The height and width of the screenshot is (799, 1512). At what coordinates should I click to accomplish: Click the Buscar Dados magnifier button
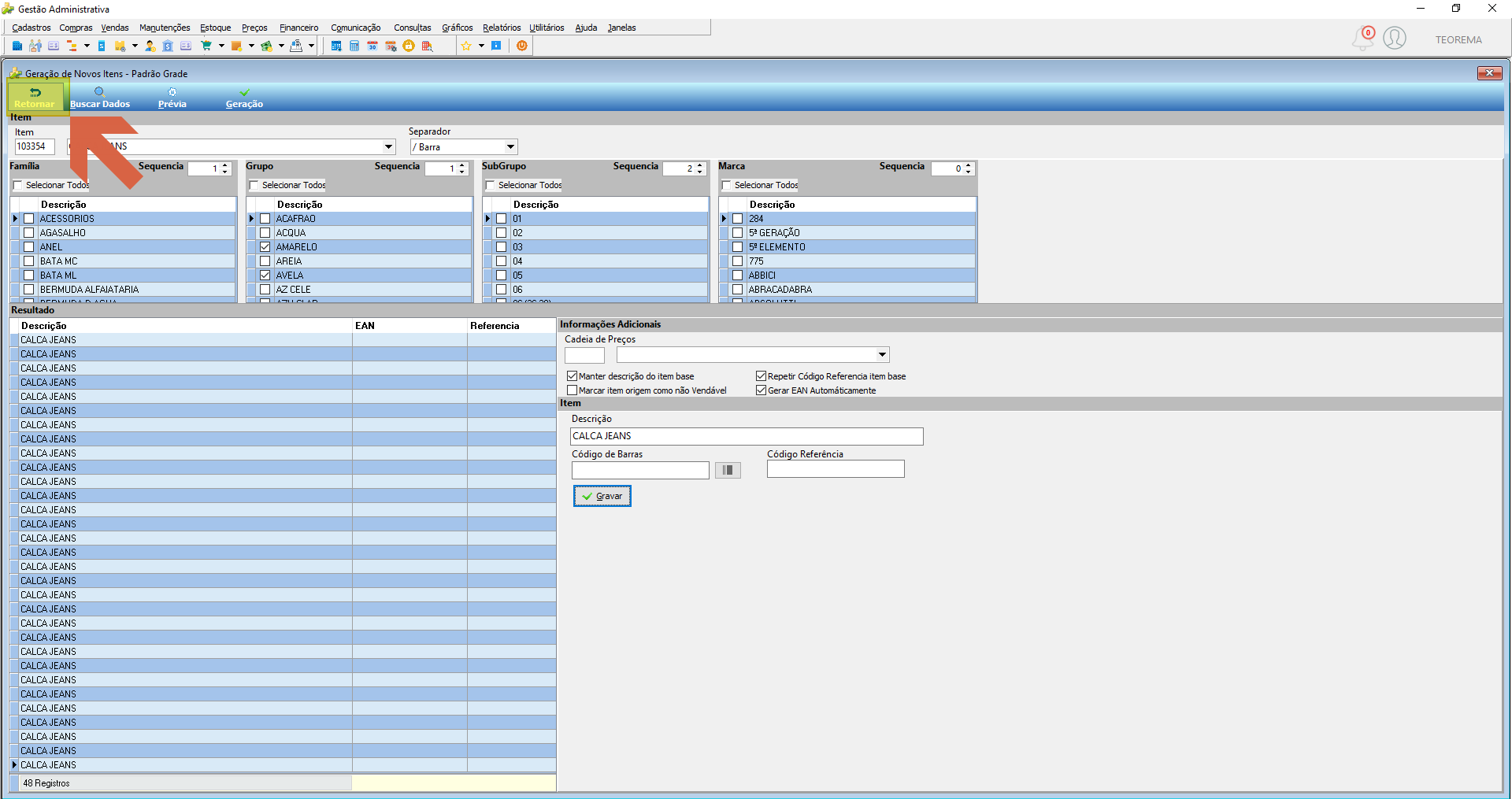tap(100, 98)
